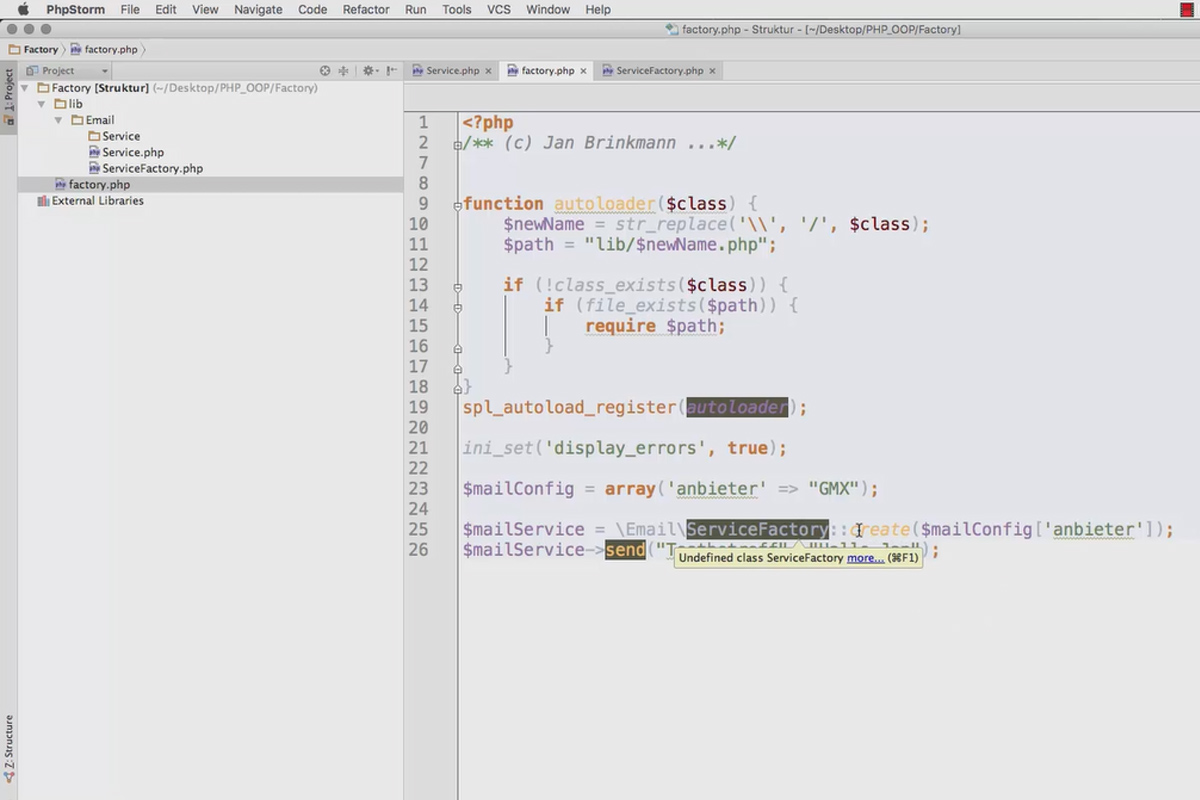Open the Run menu
The width and height of the screenshot is (1200, 800).
click(416, 9)
